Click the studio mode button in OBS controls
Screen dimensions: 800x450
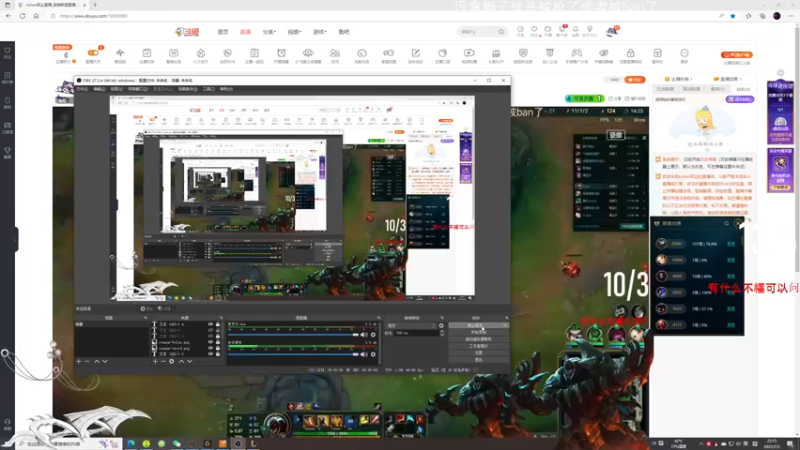479,346
